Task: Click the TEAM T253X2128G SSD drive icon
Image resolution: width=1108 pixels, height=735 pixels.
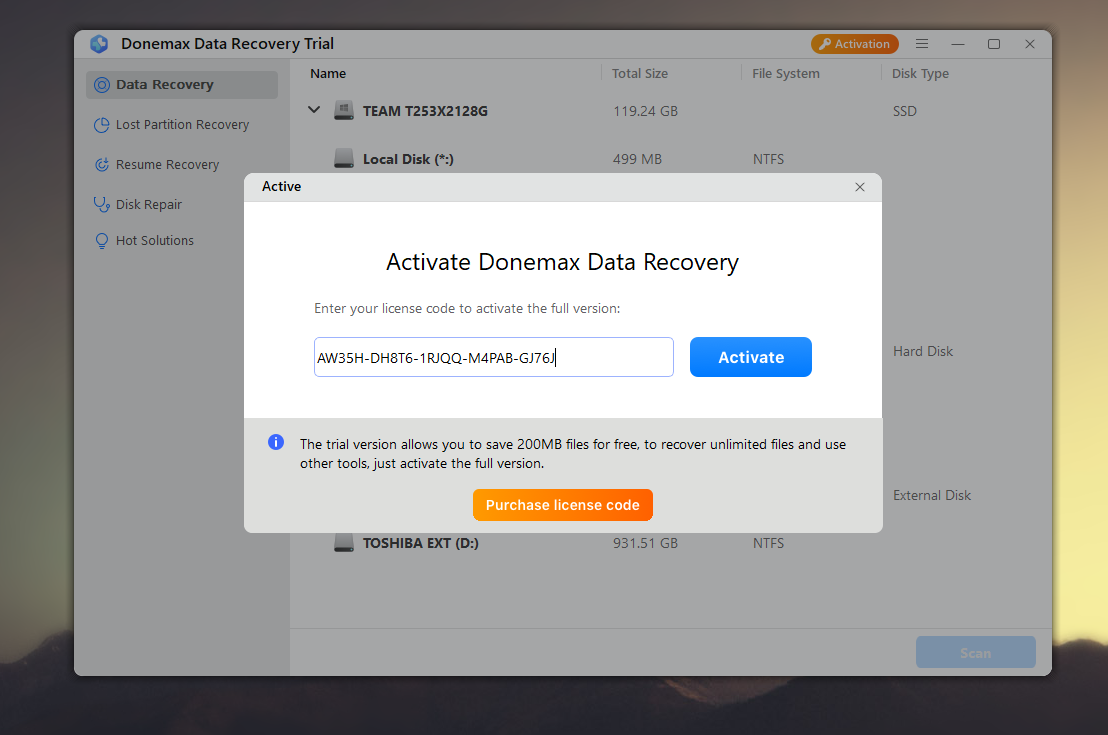Action: tap(343, 111)
